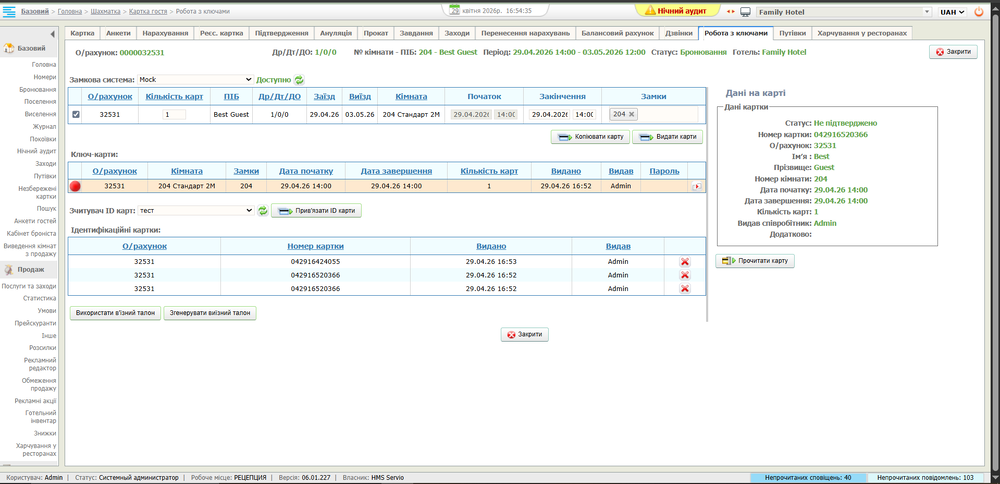The image size is (1000, 484).
Task: Refresh the ID card reader list
Action: pos(263,211)
